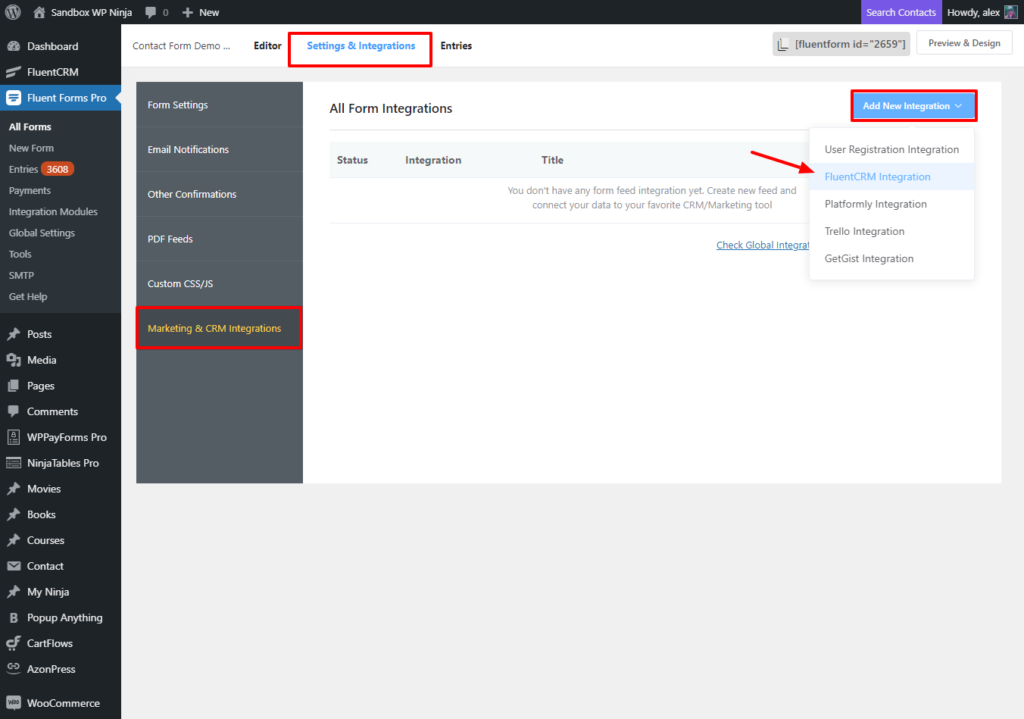1024x719 pixels.
Task: Choose FluentCRM Integration from the dropdown
Action: [x=891, y=177]
